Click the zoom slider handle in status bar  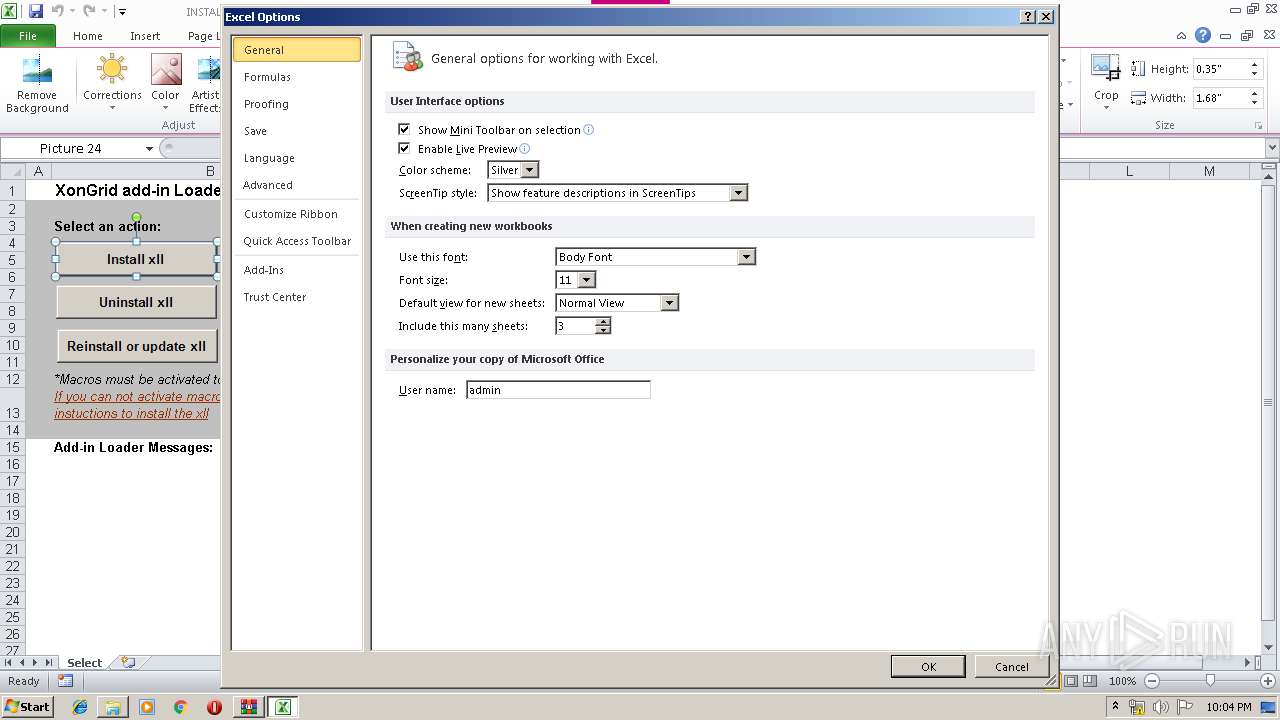coord(1210,681)
